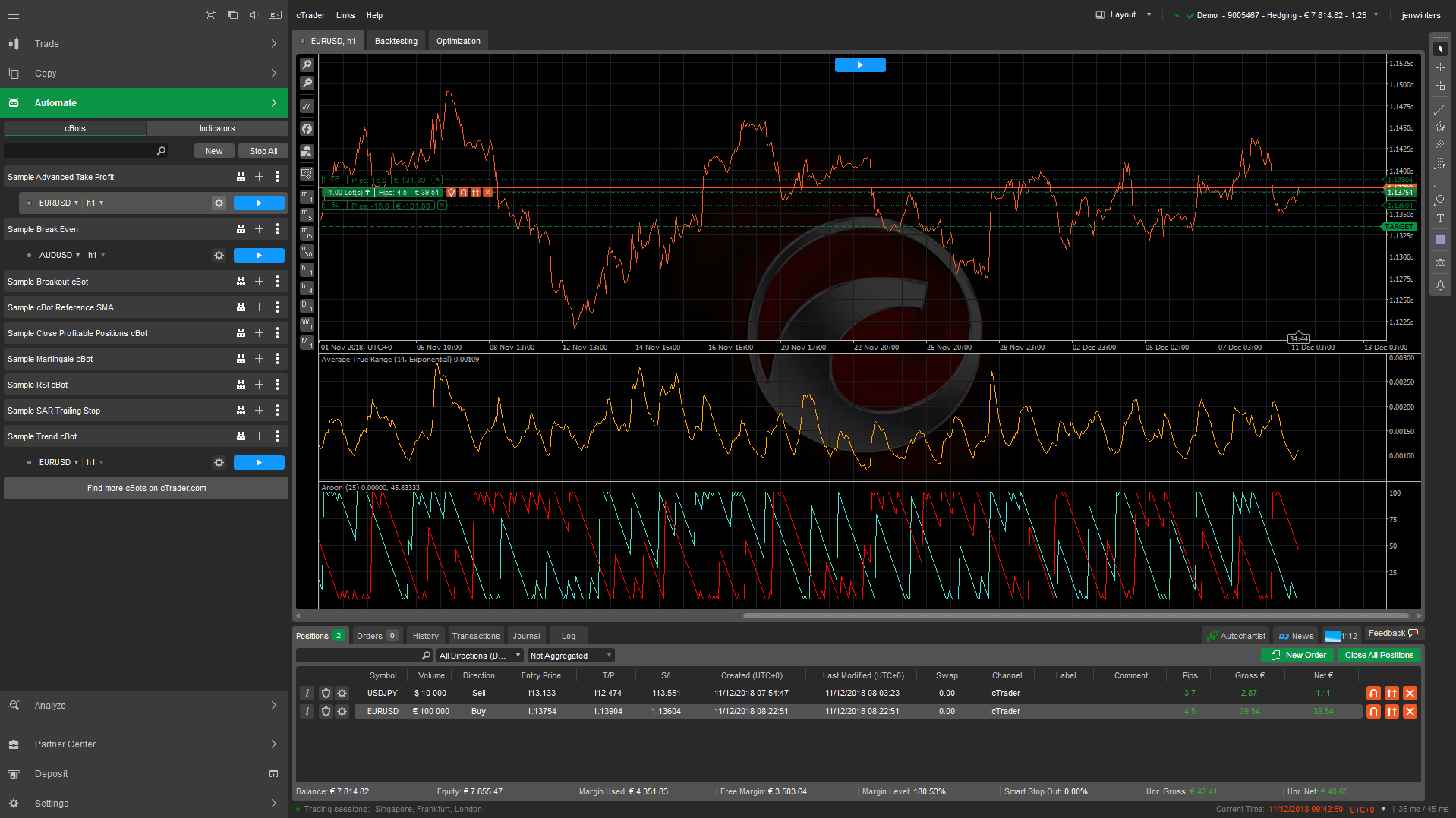This screenshot has height=818, width=1456.
Task: Select the ellipse drawing tool
Action: click(x=1440, y=200)
